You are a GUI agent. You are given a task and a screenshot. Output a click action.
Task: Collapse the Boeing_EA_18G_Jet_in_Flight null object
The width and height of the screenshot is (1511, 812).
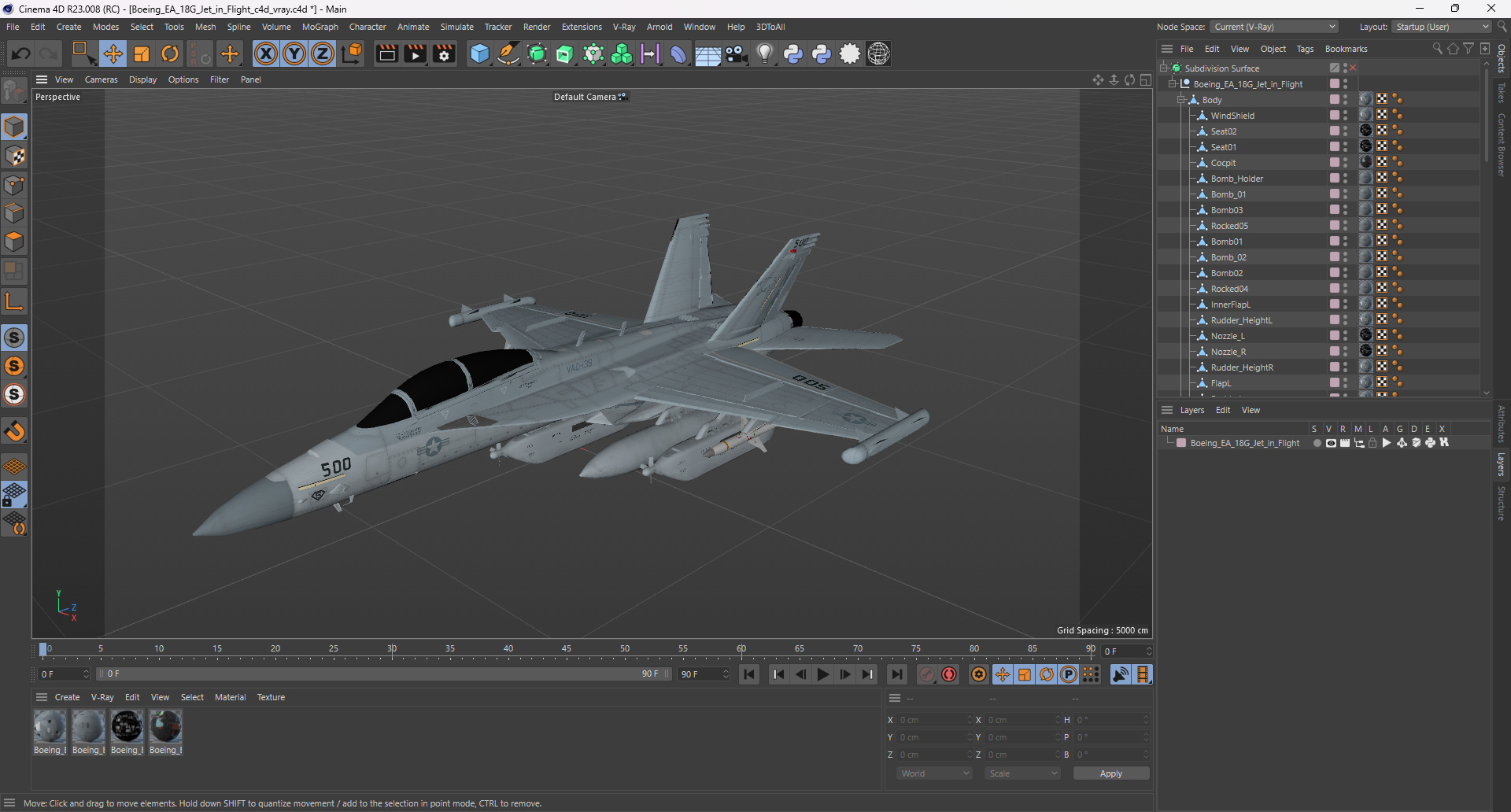coord(1172,84)
